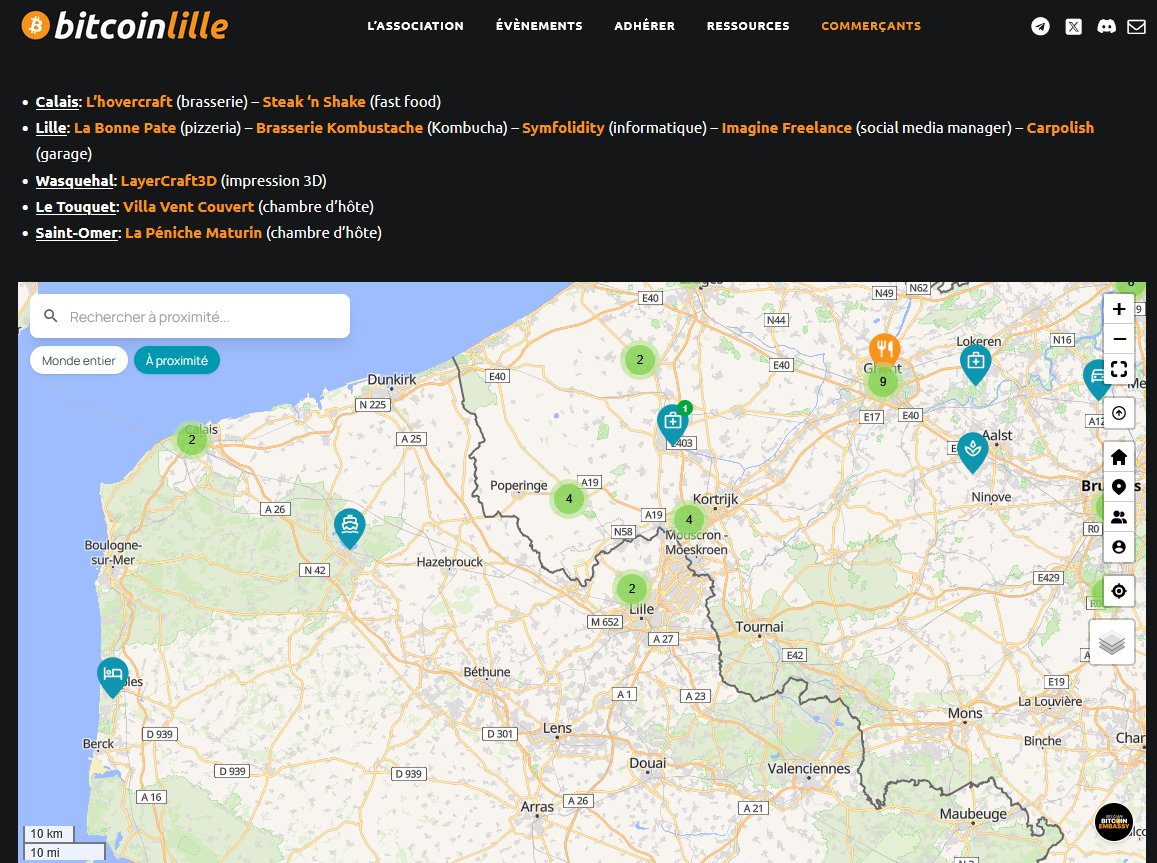Expand the cluster of 2 beside the E40 label

click(640, 360)
